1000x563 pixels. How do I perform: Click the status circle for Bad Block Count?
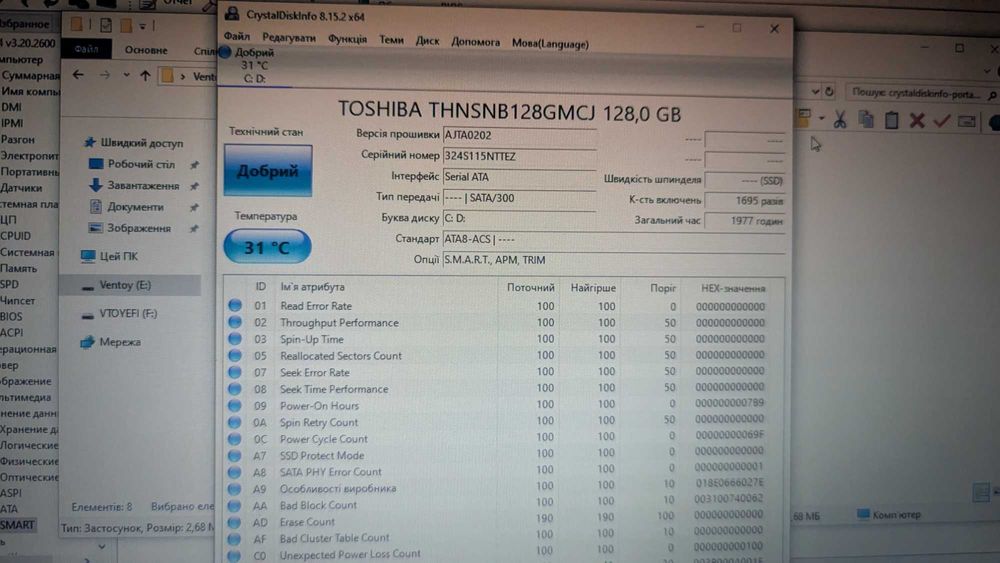point(235,505)
